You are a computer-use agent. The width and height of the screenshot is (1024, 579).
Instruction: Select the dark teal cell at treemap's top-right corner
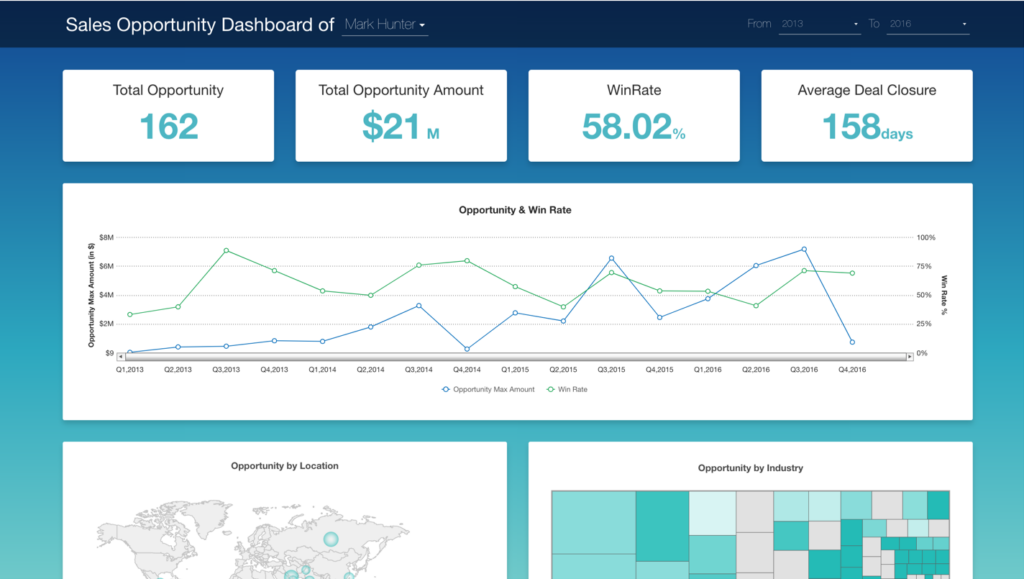(938, 506)
